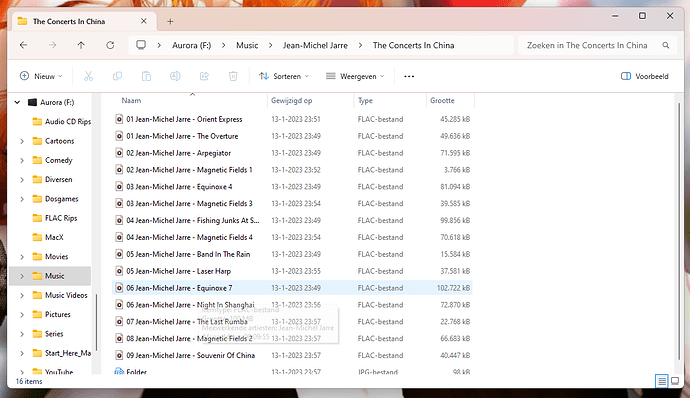
Task: Open the Weergeven dropdown
Action: coord(355,76)
